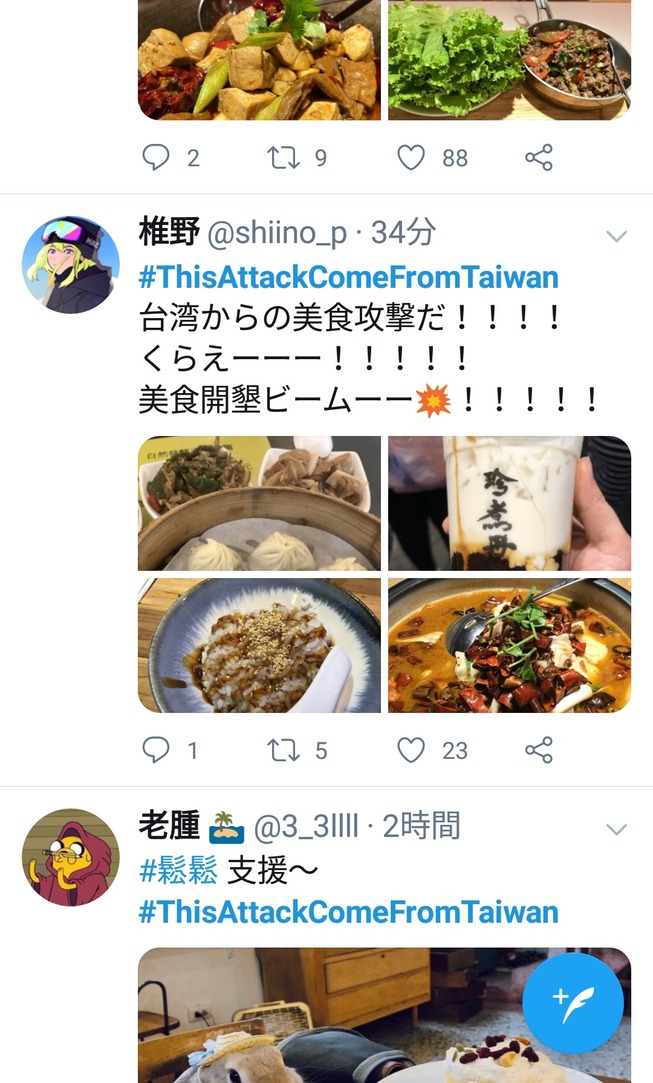Screen dimensions: 653x1083
Task: Retweet 椎野's food attack tweet
Action: 283,750
